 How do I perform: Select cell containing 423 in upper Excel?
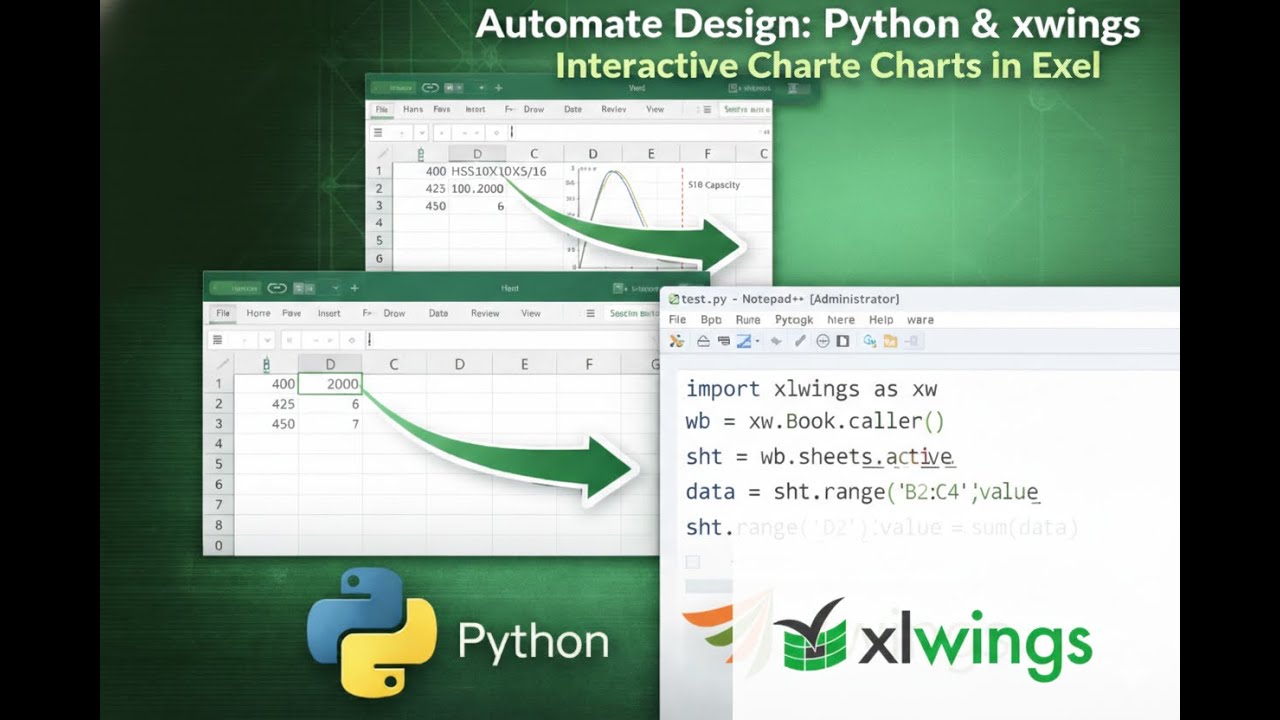[421, 188]
